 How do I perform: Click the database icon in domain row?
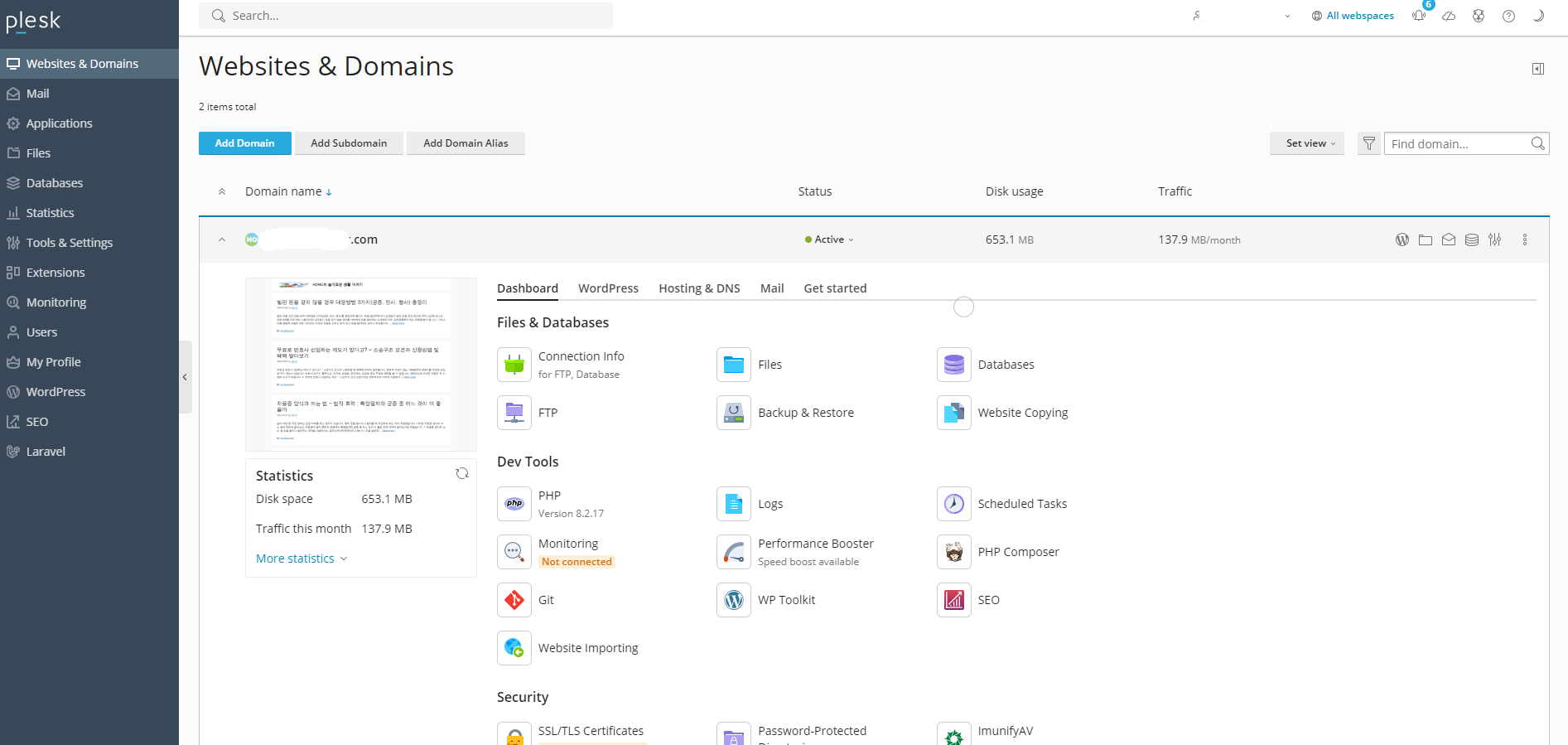(1472, 239)
